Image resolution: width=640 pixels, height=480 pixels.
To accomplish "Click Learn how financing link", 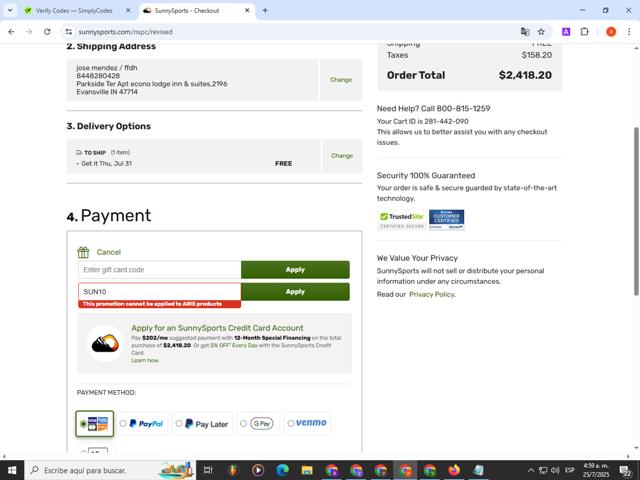I will pyautogui.click(x=145, y=360).
